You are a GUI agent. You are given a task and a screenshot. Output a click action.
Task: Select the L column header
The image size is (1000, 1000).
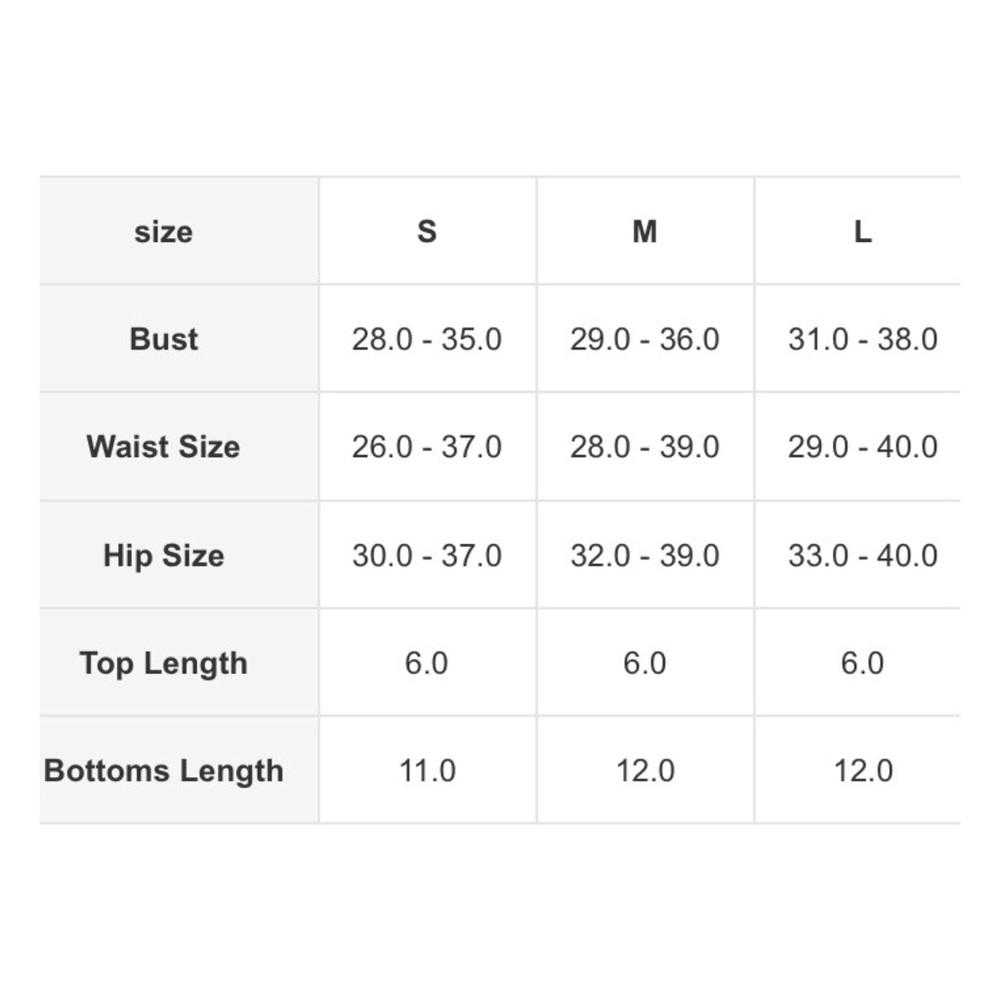tap(862, 232)
